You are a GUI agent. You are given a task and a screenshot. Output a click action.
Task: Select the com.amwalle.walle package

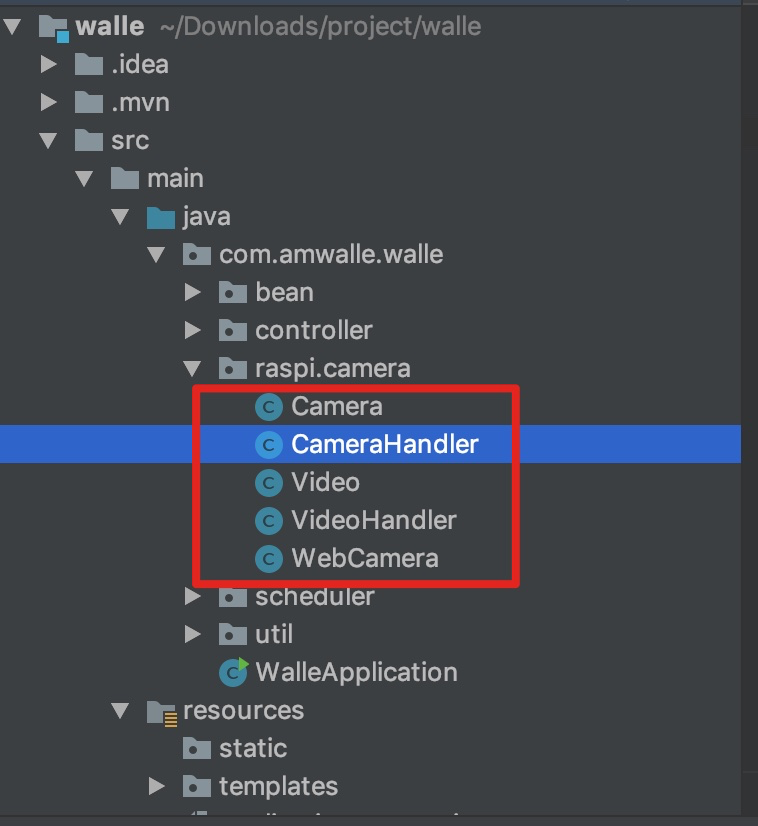tap(330, 255)
